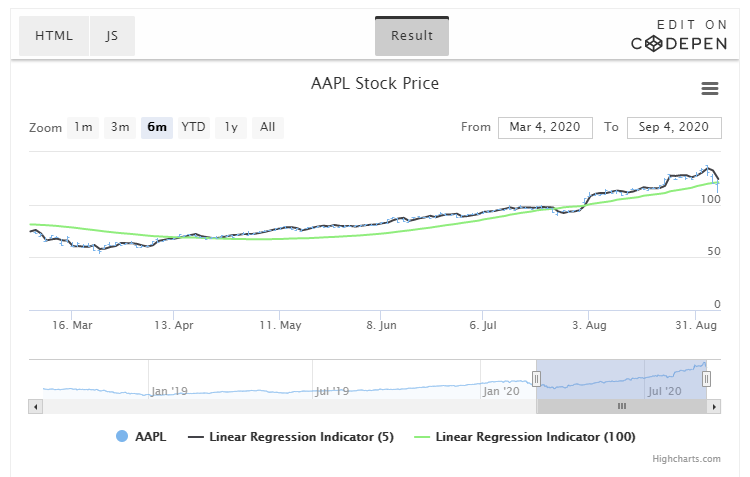
Task: Click the 0 y-axis value label
Action: 717,304
